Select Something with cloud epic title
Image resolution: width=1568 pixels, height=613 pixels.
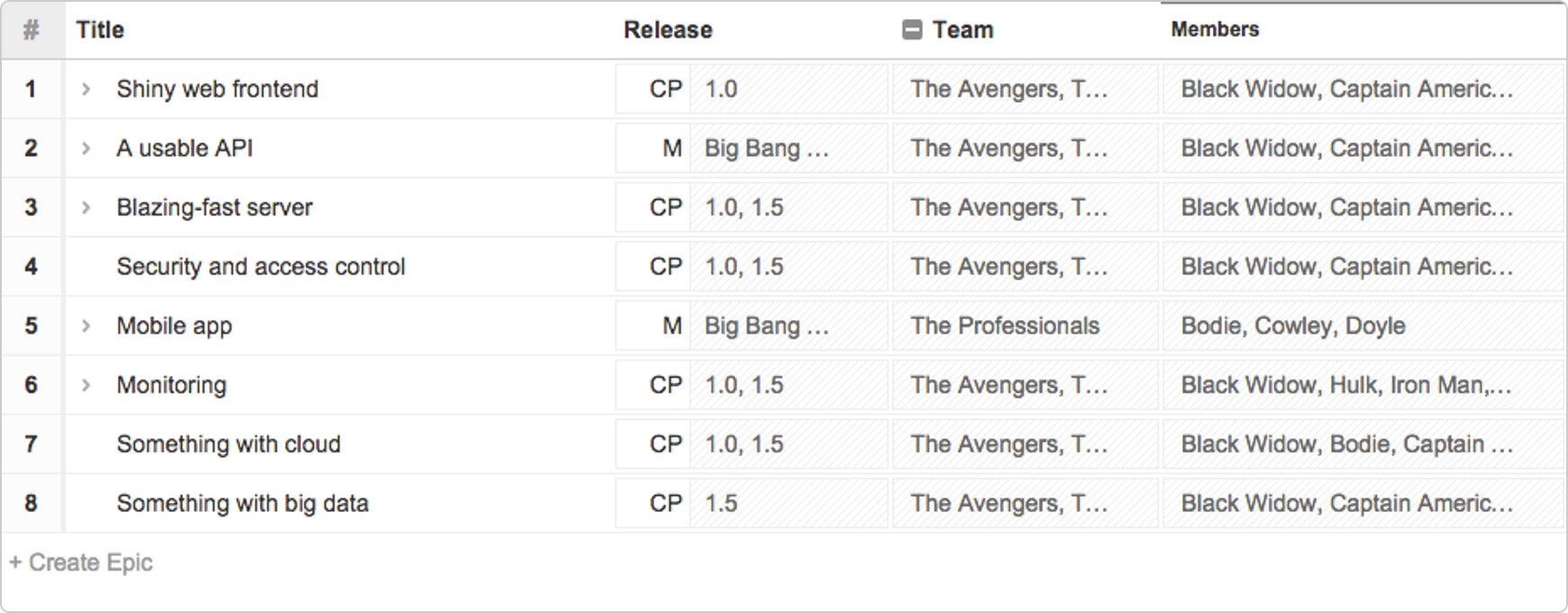(228, 444)
